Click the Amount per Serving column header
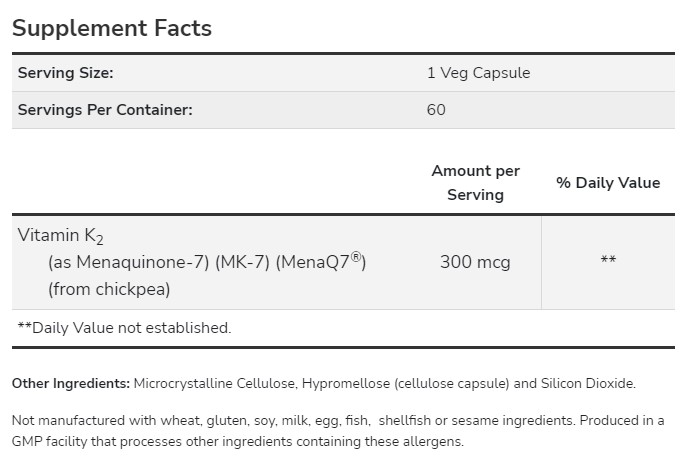This screenshot has width=684, height=461. tap(475, 183)
